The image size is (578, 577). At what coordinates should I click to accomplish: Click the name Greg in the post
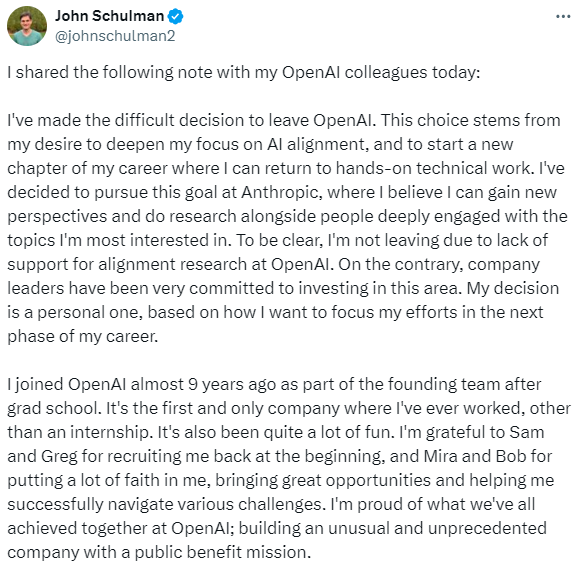pos(59,456)
